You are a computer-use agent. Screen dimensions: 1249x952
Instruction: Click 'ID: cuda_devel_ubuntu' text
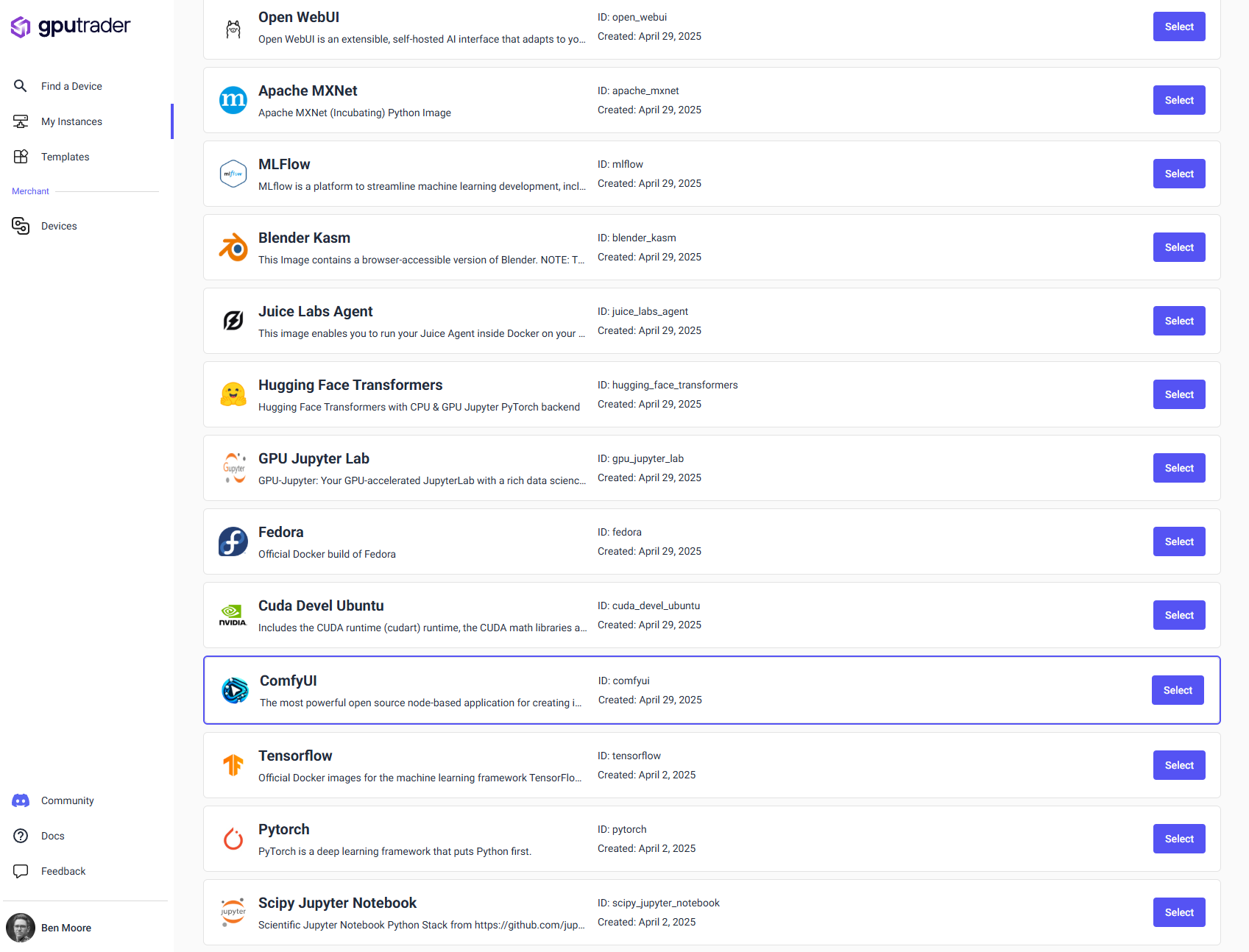click(x=648, y=605)
